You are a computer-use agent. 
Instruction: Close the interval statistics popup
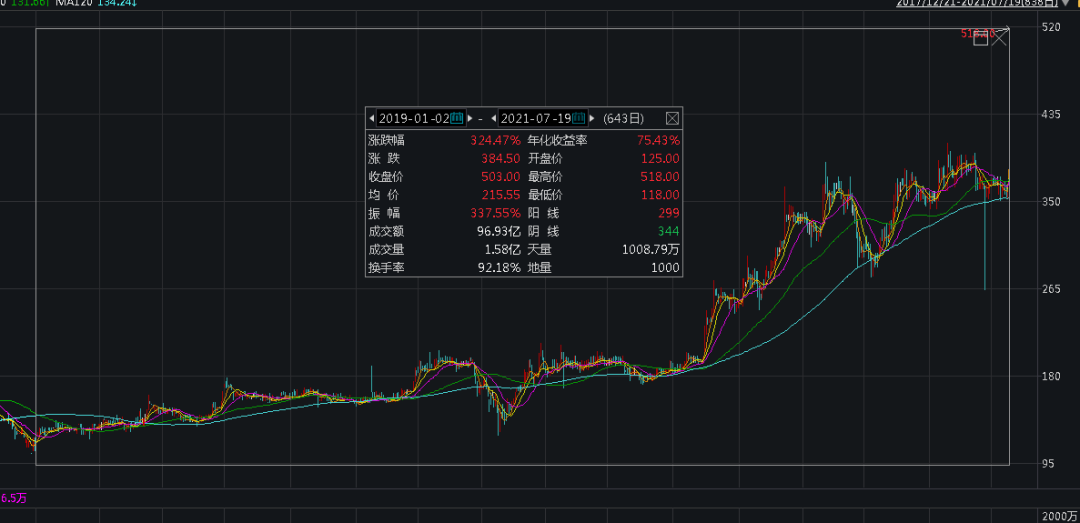[x=672, y=118]
